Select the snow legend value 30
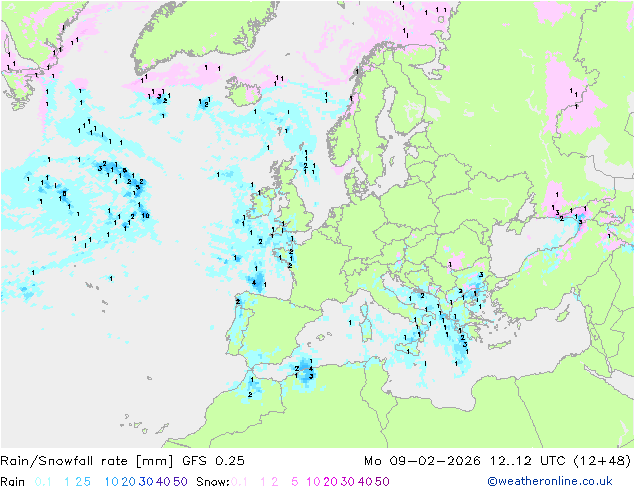 (x=348, y=482)
